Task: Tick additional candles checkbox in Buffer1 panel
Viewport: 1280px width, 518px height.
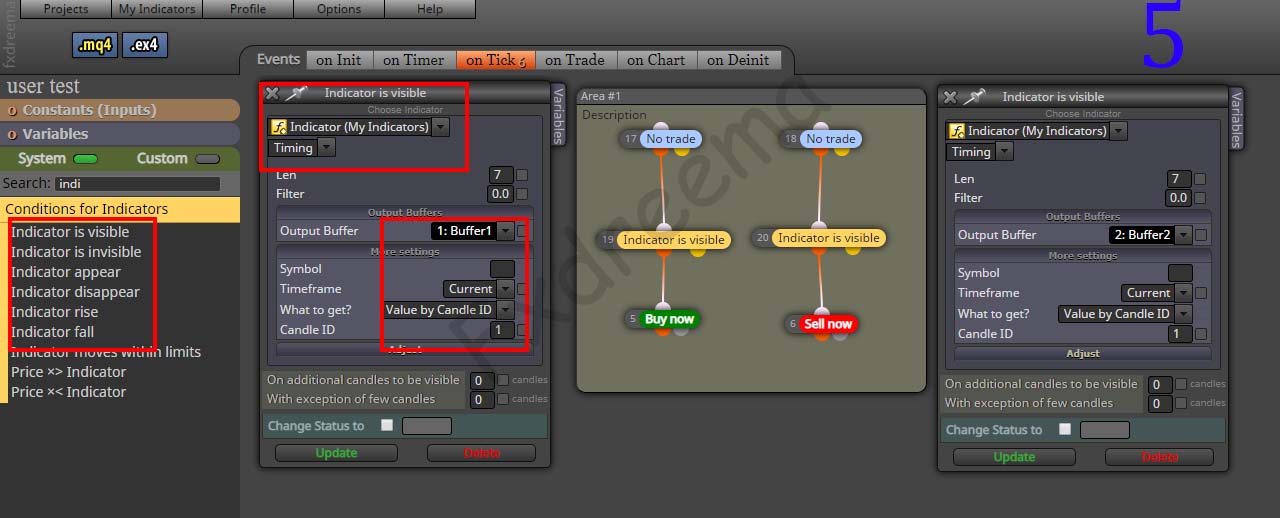Action: [x=503, y=380]
